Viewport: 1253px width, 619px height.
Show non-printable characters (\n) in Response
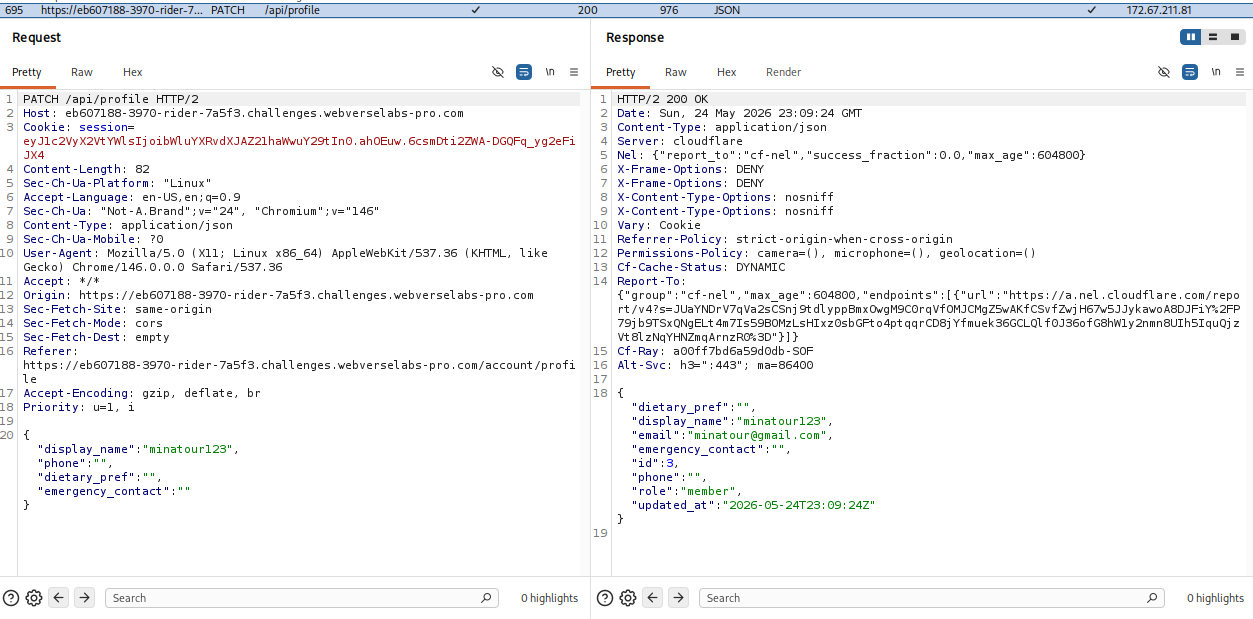pos(1216,72)
